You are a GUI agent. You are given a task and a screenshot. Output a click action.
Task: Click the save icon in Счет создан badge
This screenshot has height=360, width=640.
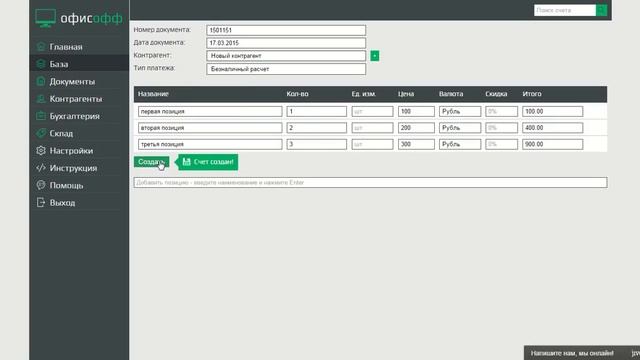tap(187, 162)
